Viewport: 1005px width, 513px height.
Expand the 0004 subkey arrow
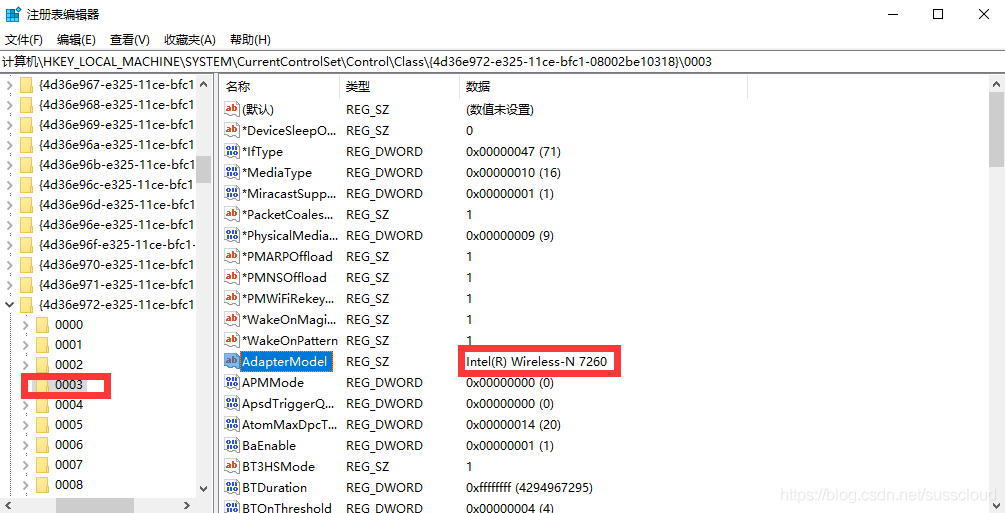tap(26, 405)
